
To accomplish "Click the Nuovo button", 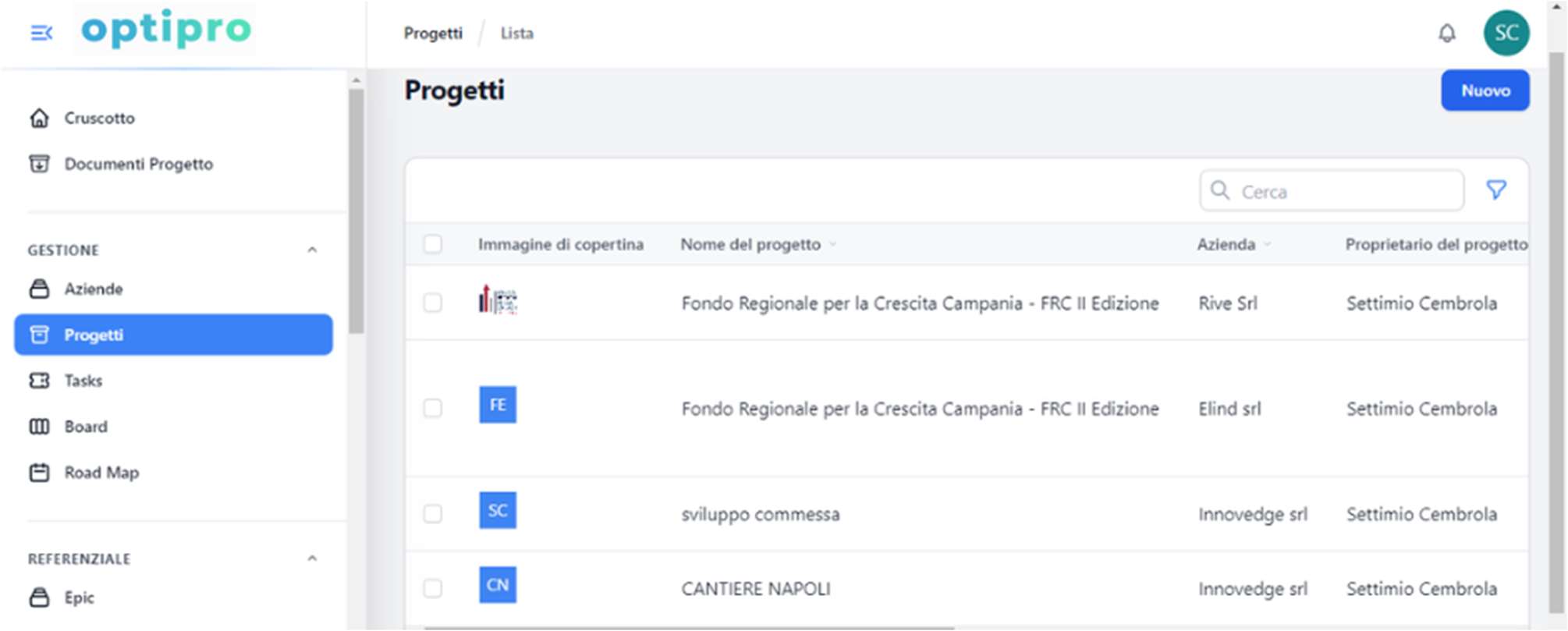I will point(1485,90).
